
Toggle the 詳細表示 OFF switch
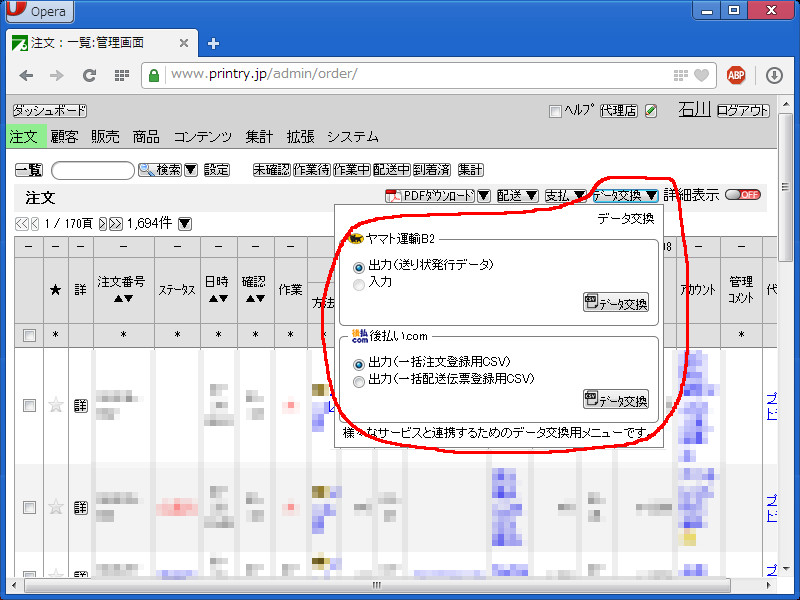743,195
